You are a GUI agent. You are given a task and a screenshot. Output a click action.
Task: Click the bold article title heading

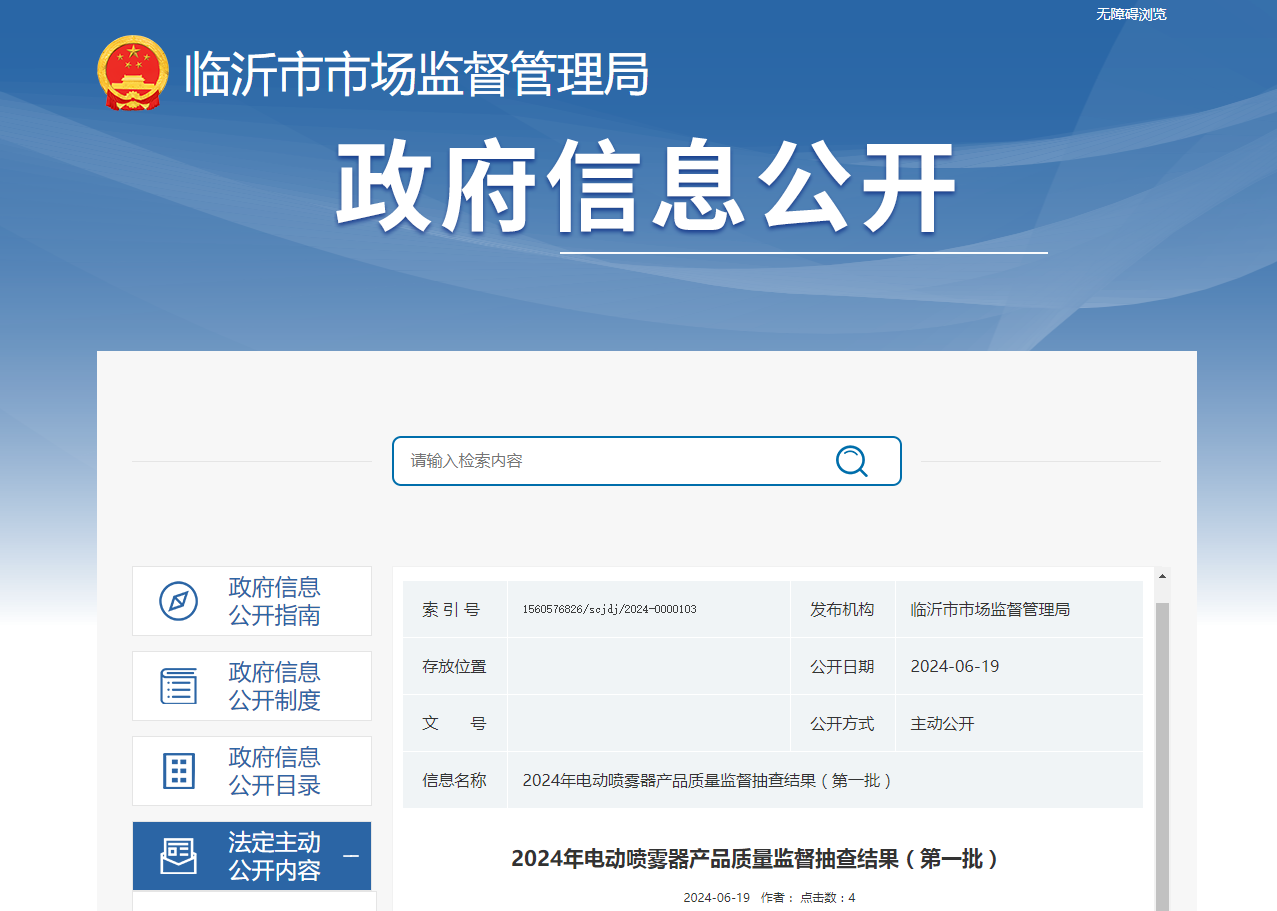[756, 859]
